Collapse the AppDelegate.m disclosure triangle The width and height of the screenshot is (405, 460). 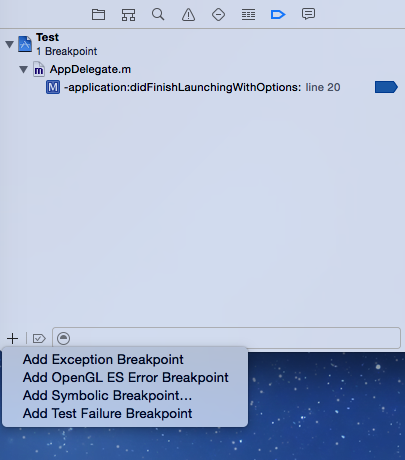tap(23, 69)
